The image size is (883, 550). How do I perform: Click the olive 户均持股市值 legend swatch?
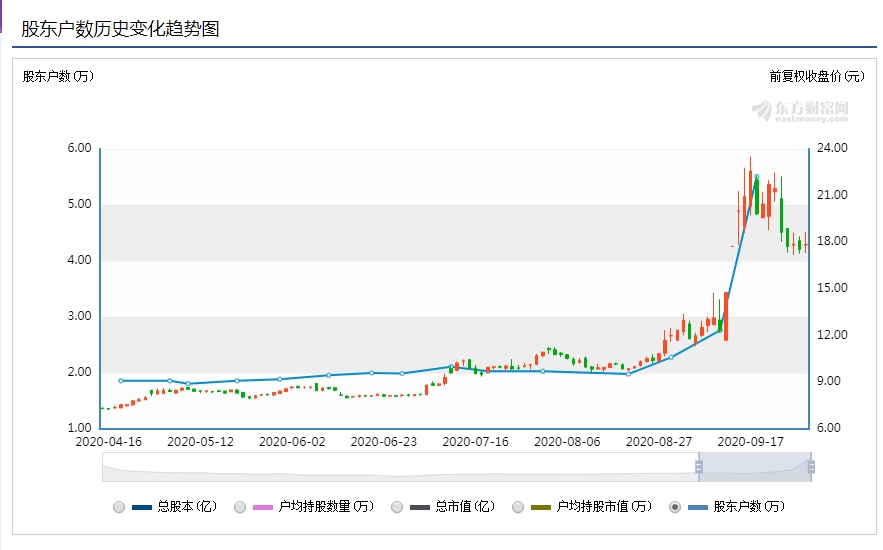(542, 507)
